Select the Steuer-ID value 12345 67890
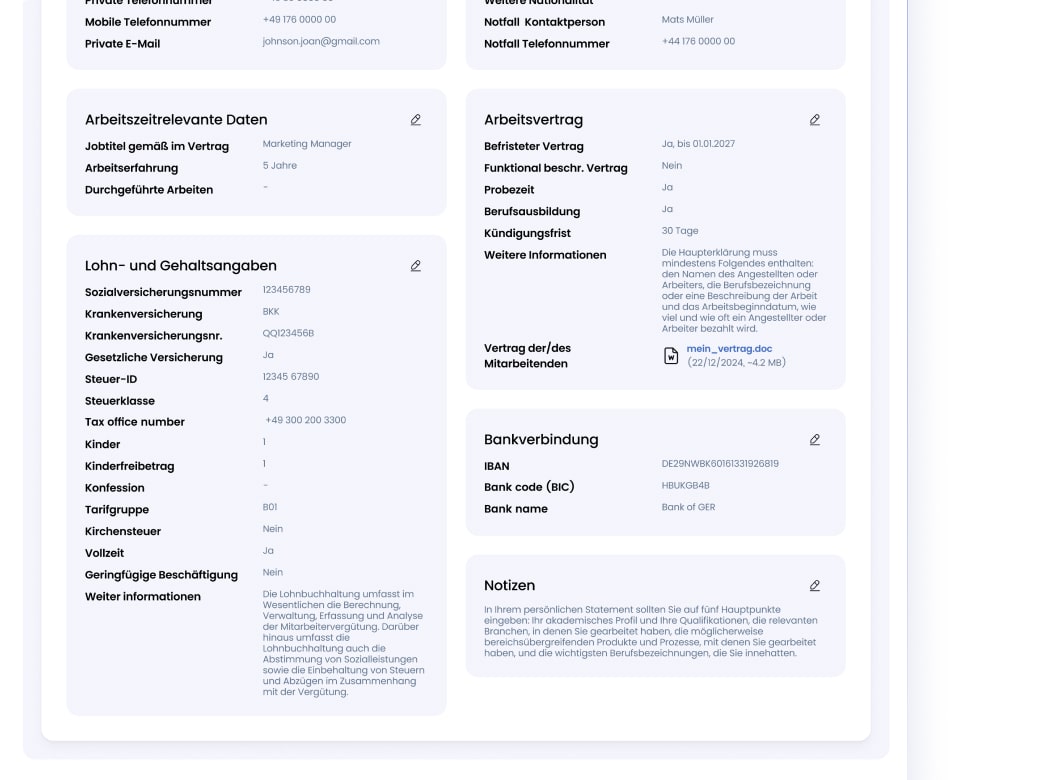This screenshot has height=780, width=1048. coord(291,377)
